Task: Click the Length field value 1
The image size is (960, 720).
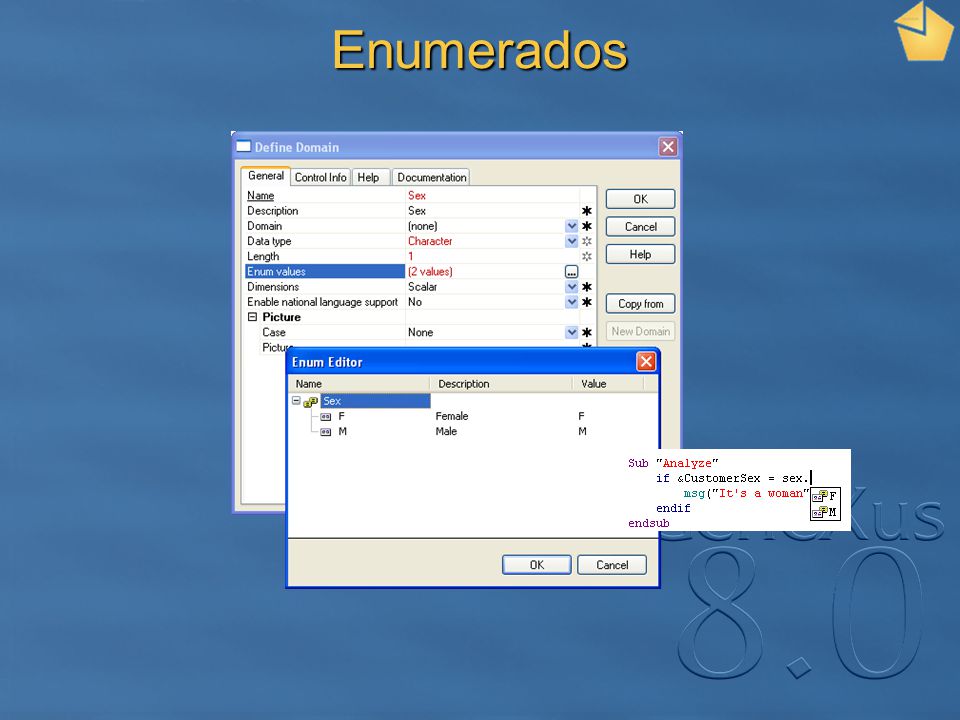Action: click(x=411, y=257)
